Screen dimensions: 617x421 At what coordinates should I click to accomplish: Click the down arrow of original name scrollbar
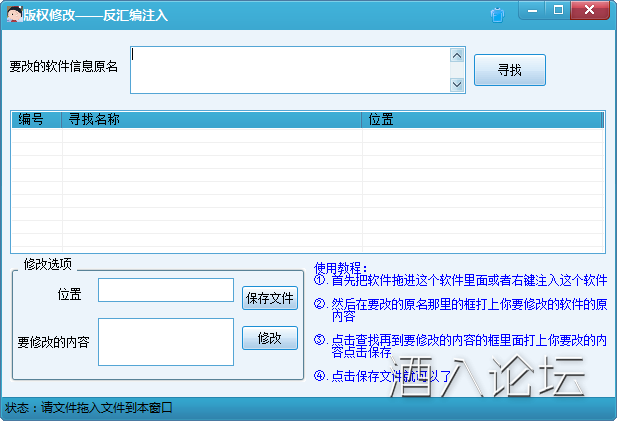tap(457, 85)
